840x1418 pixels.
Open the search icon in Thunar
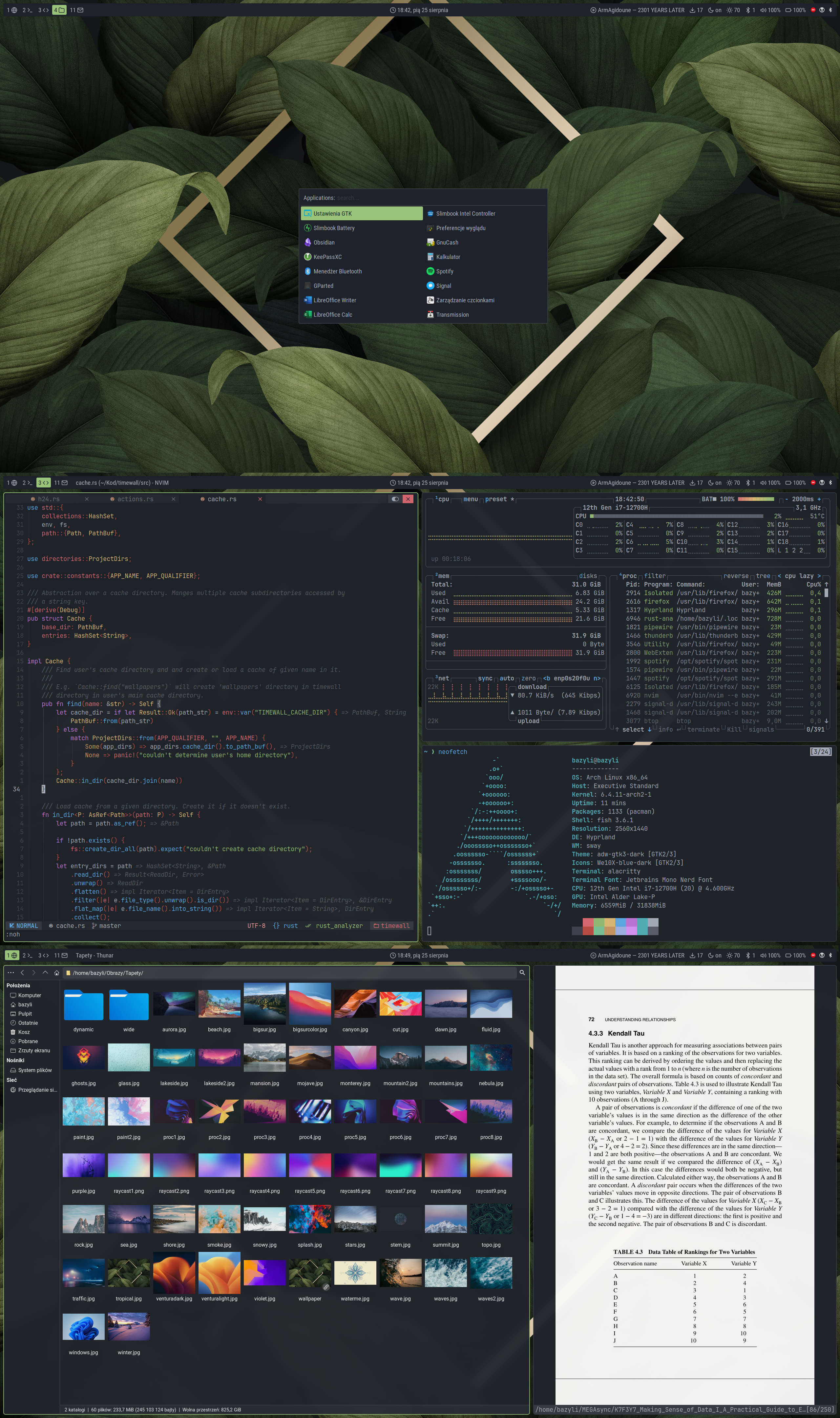pyautogui.click(x=522, y=973)
